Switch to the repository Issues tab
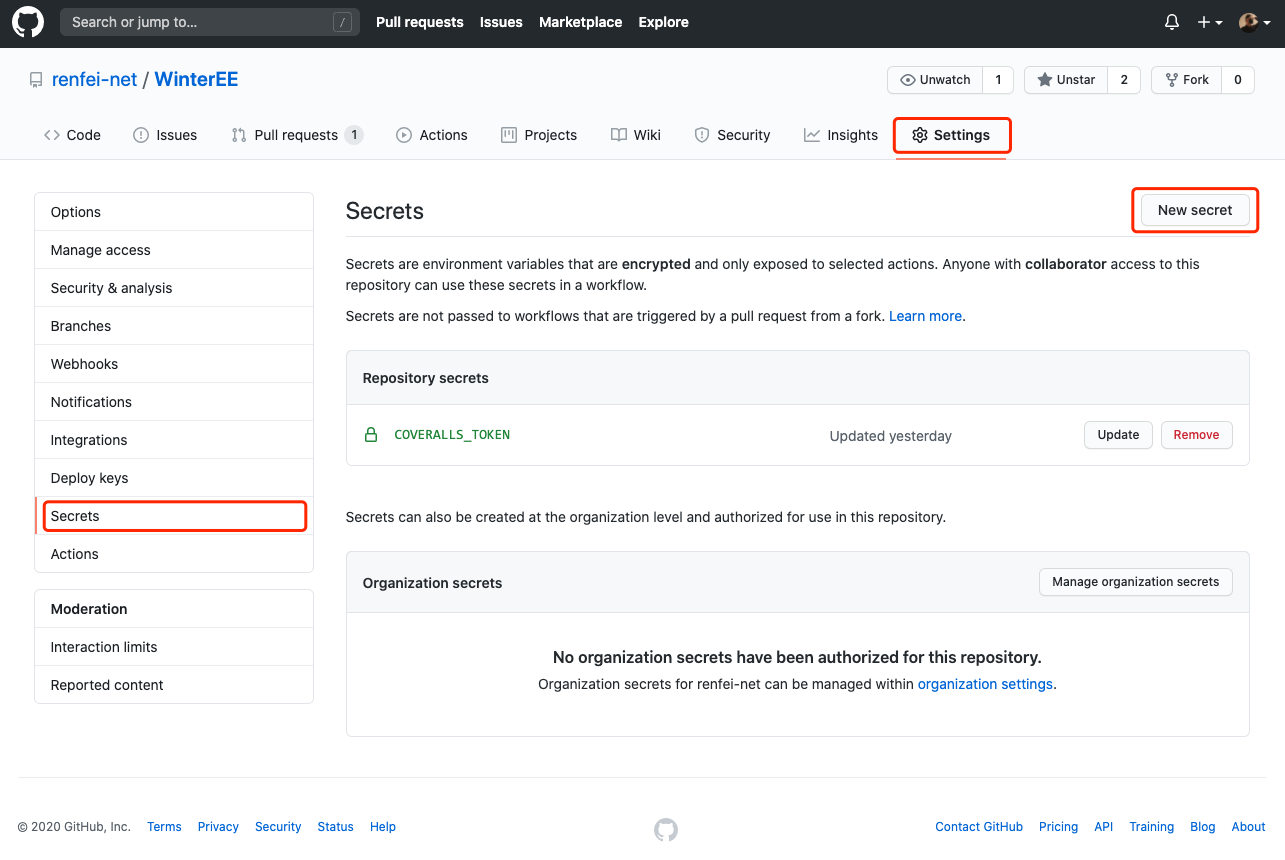Screen dimensions: 1285x860 click(x=165, y=135)
